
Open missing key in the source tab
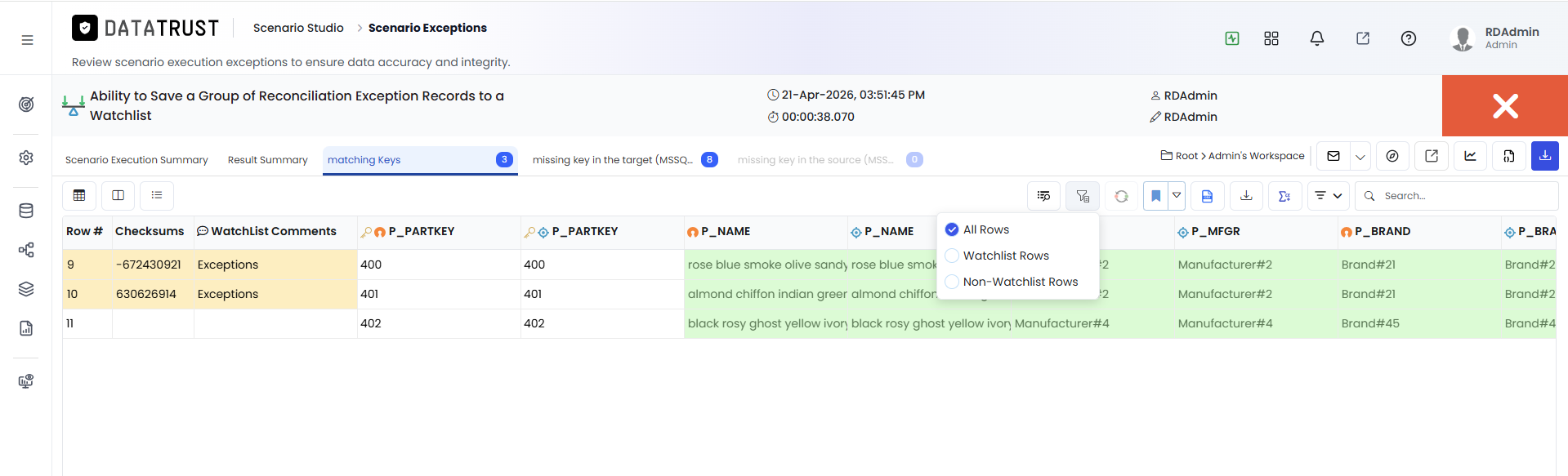[x=830, y=160]
